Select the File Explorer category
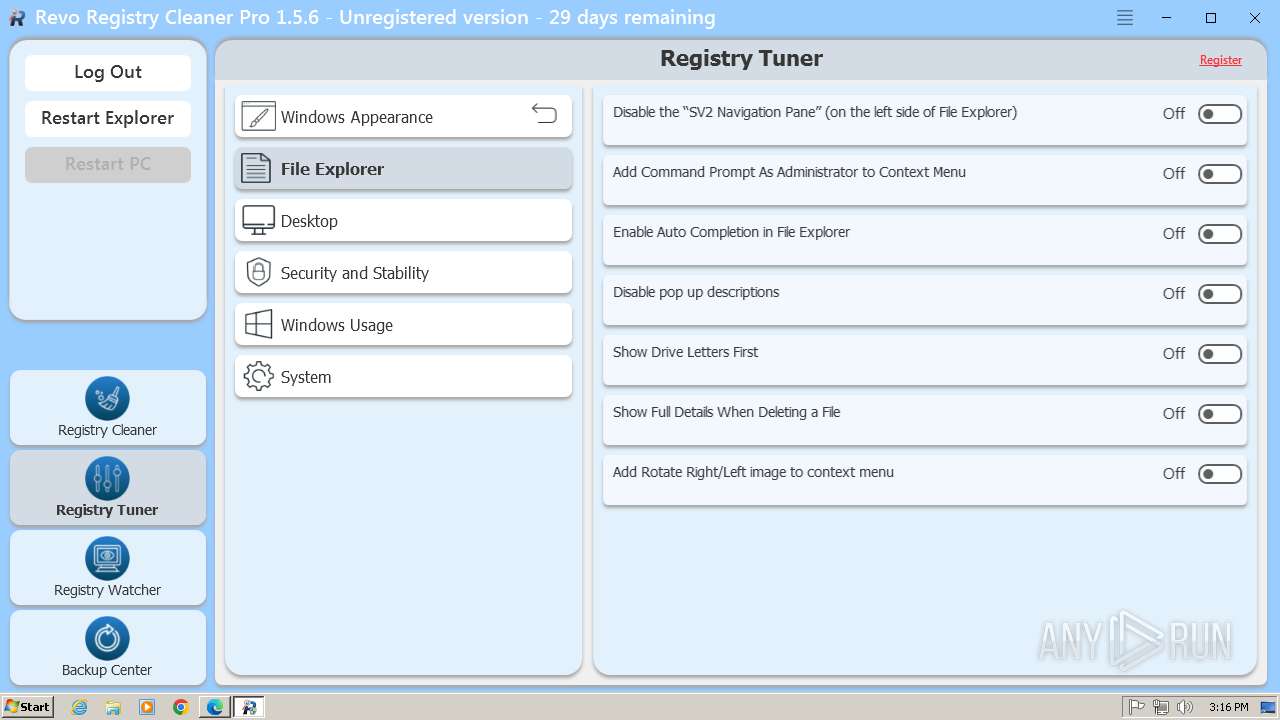Image resolution: width=1280 pixels, height=720 pixels. 403,169
